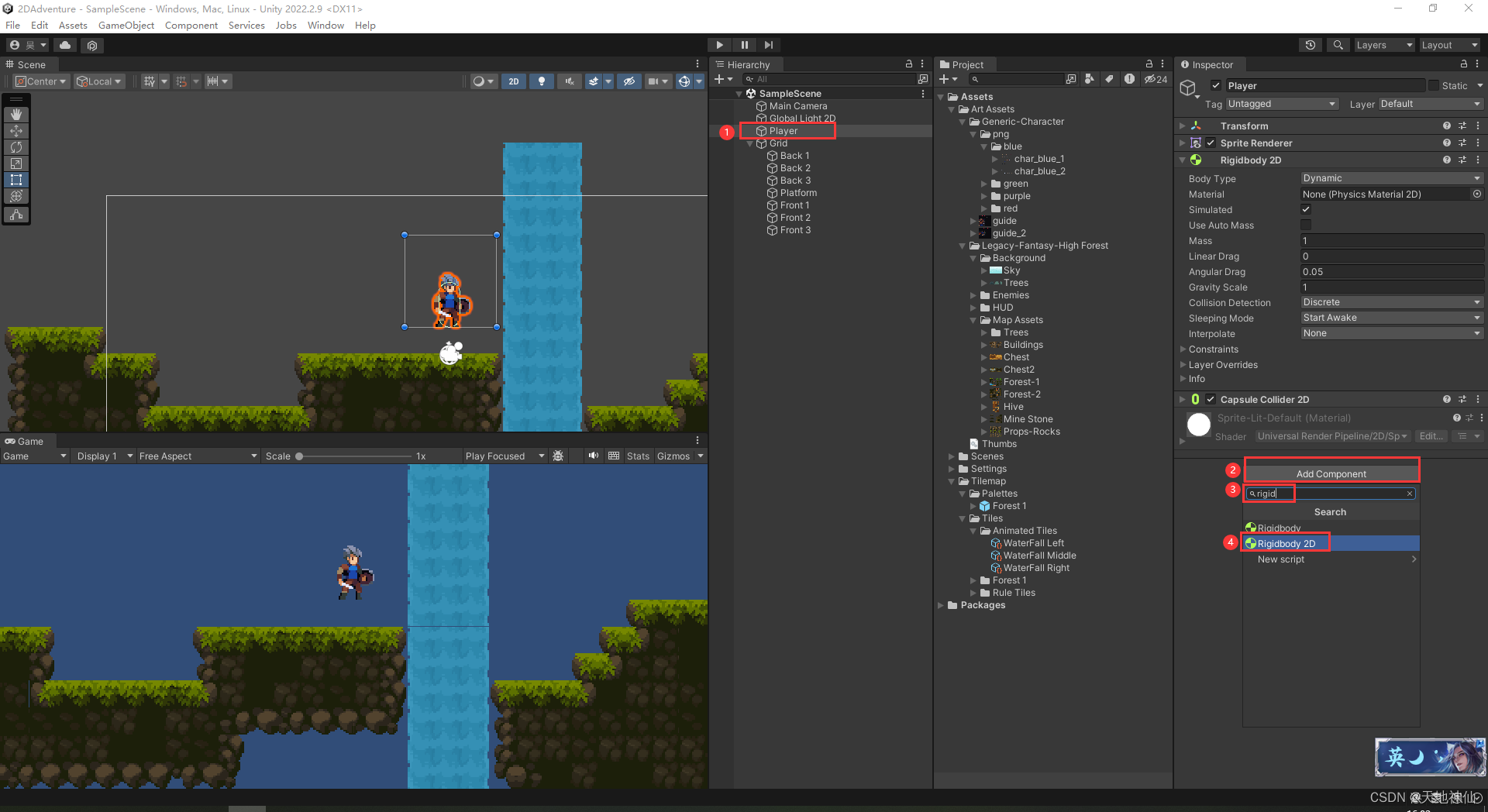Select the Rect tool in Scene tools
The image size is (1488, 812).
click(16, 180)
